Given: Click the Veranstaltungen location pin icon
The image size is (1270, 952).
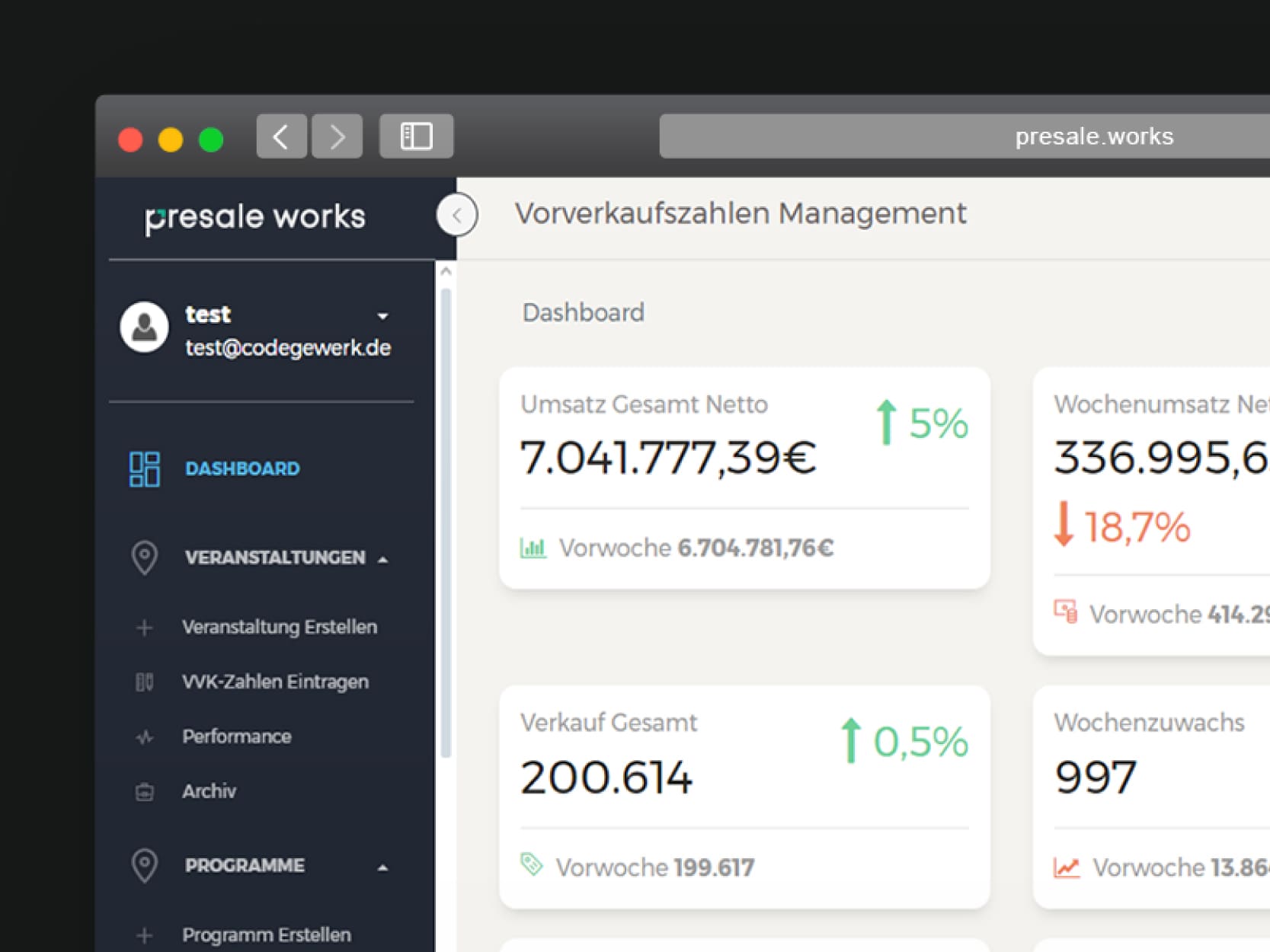Looking at the screenshot, I should pyautogui.click(x=144, y=557).
